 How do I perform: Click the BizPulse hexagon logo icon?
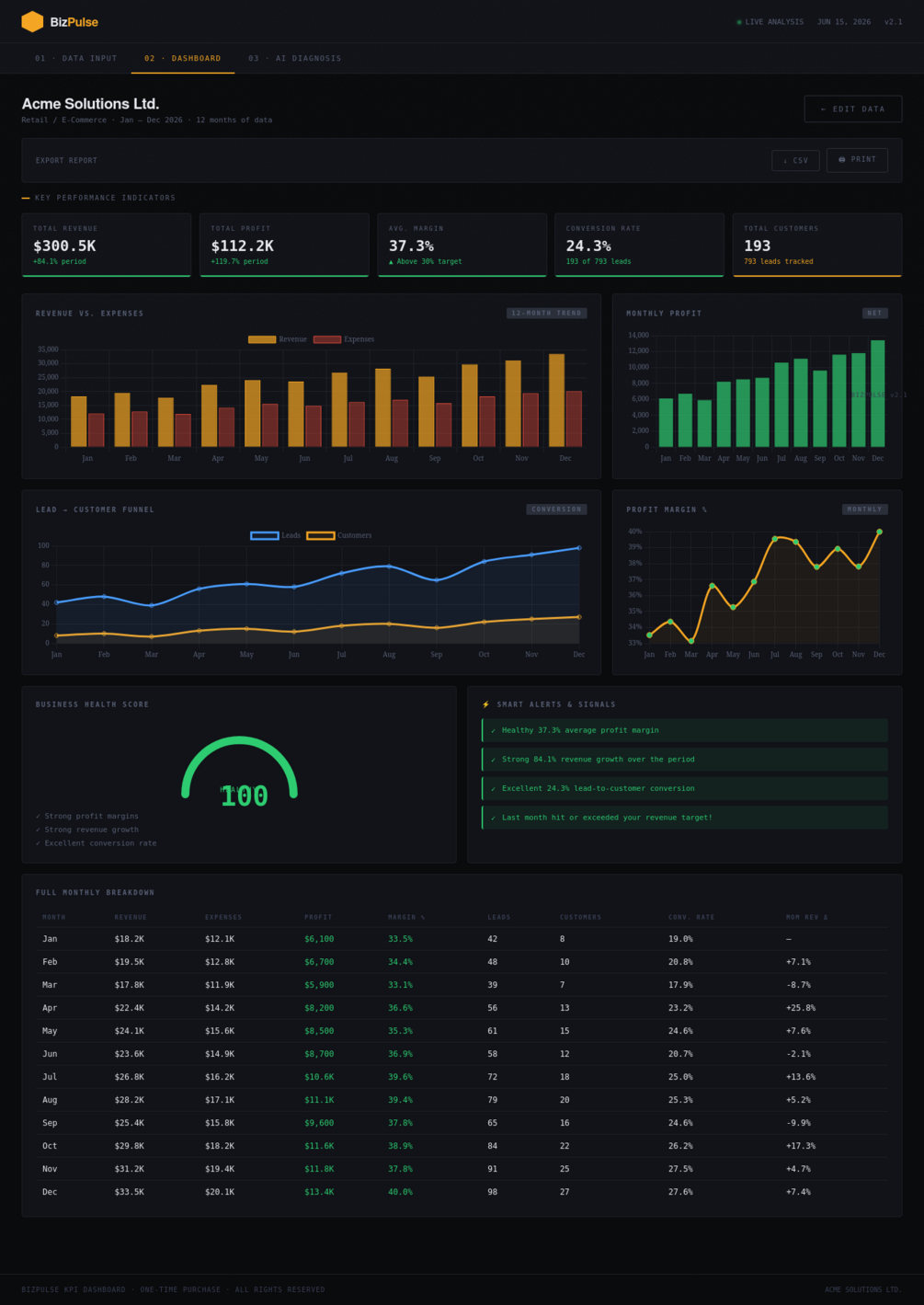pyautogui.click(x=32, y=21)
